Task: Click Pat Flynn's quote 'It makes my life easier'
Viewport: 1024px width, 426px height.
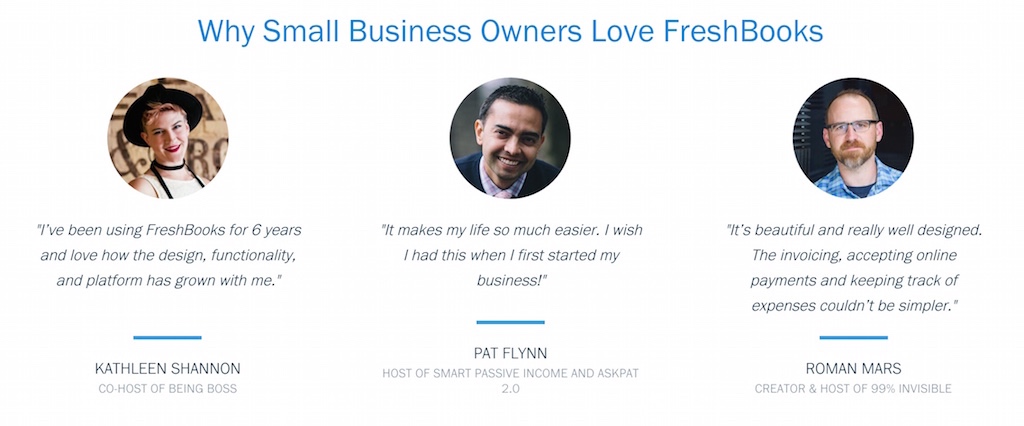Action: (511, 255)
